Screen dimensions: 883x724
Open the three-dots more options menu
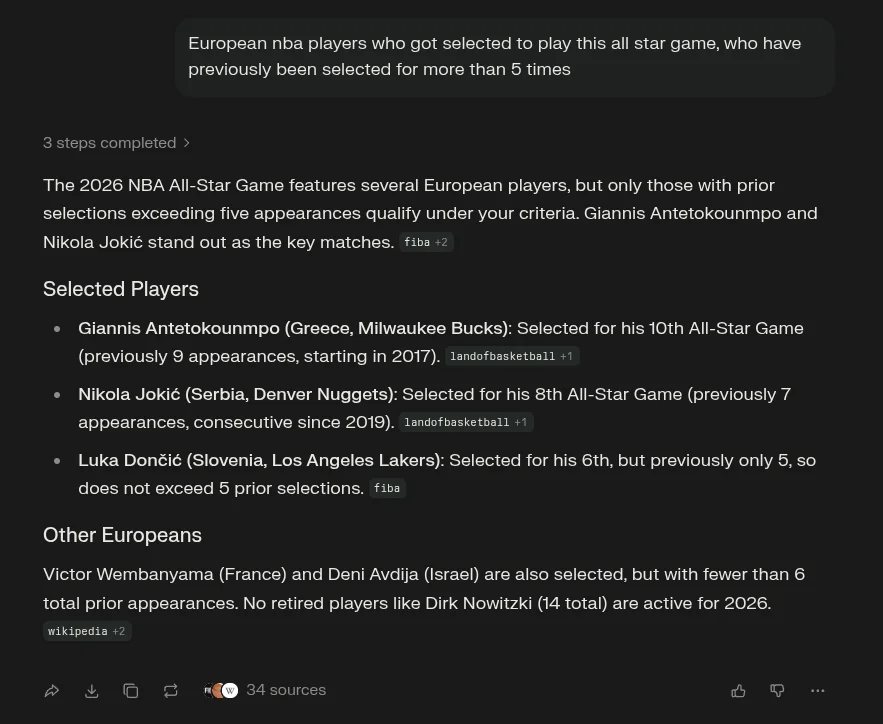[818, 691]
